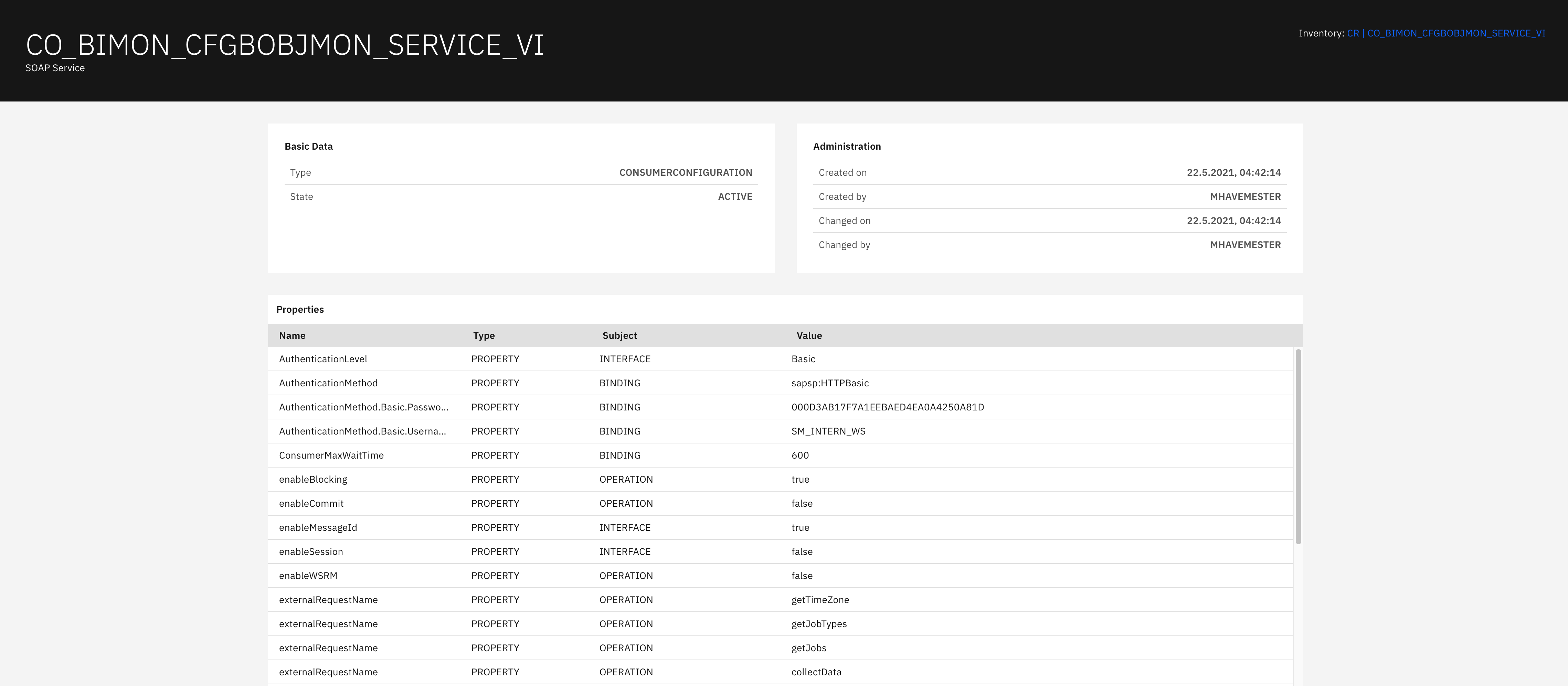The image size is (1568, 686).
Task: Select the ConsumerMaxWaitTime property row
Action: tap(331, 455)
